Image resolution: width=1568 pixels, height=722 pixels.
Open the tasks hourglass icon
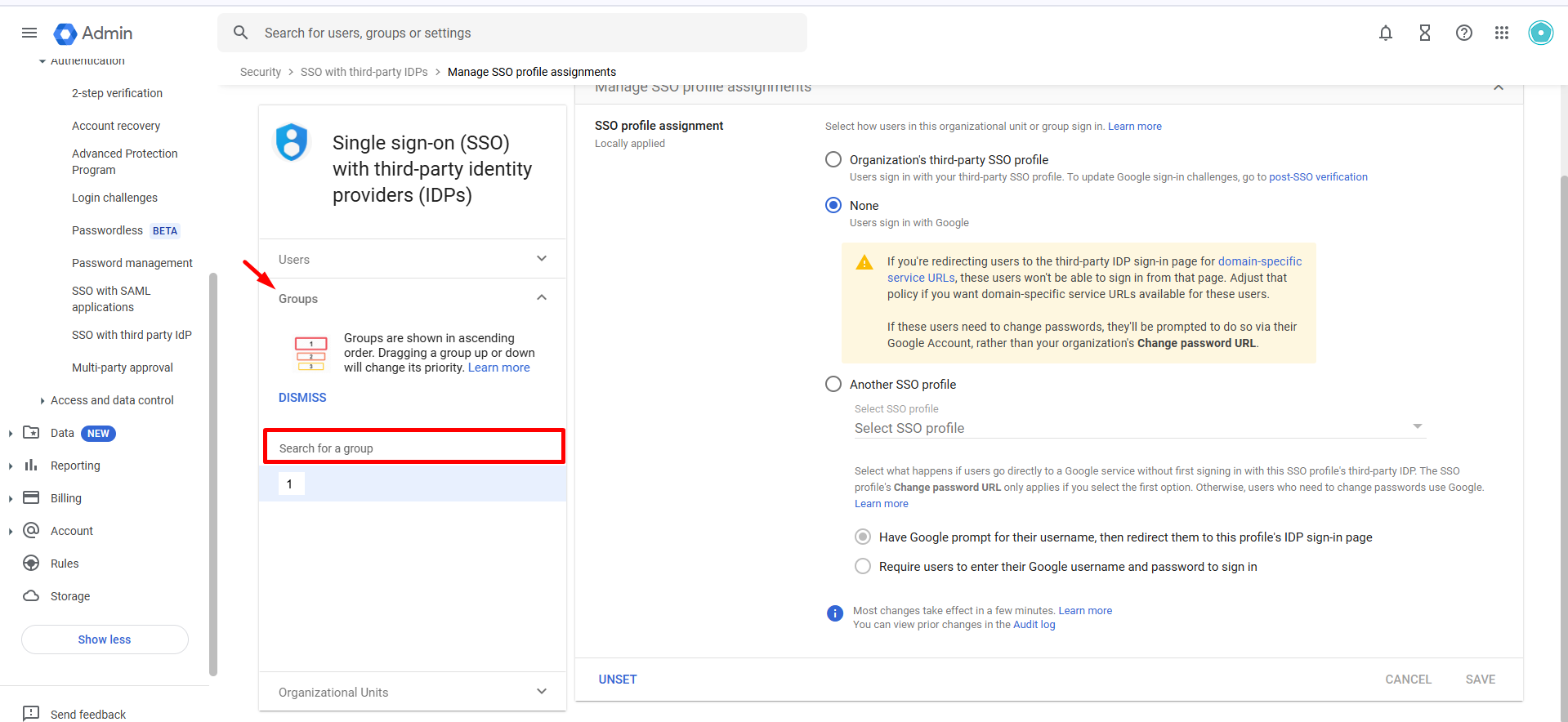[1425, 33]
